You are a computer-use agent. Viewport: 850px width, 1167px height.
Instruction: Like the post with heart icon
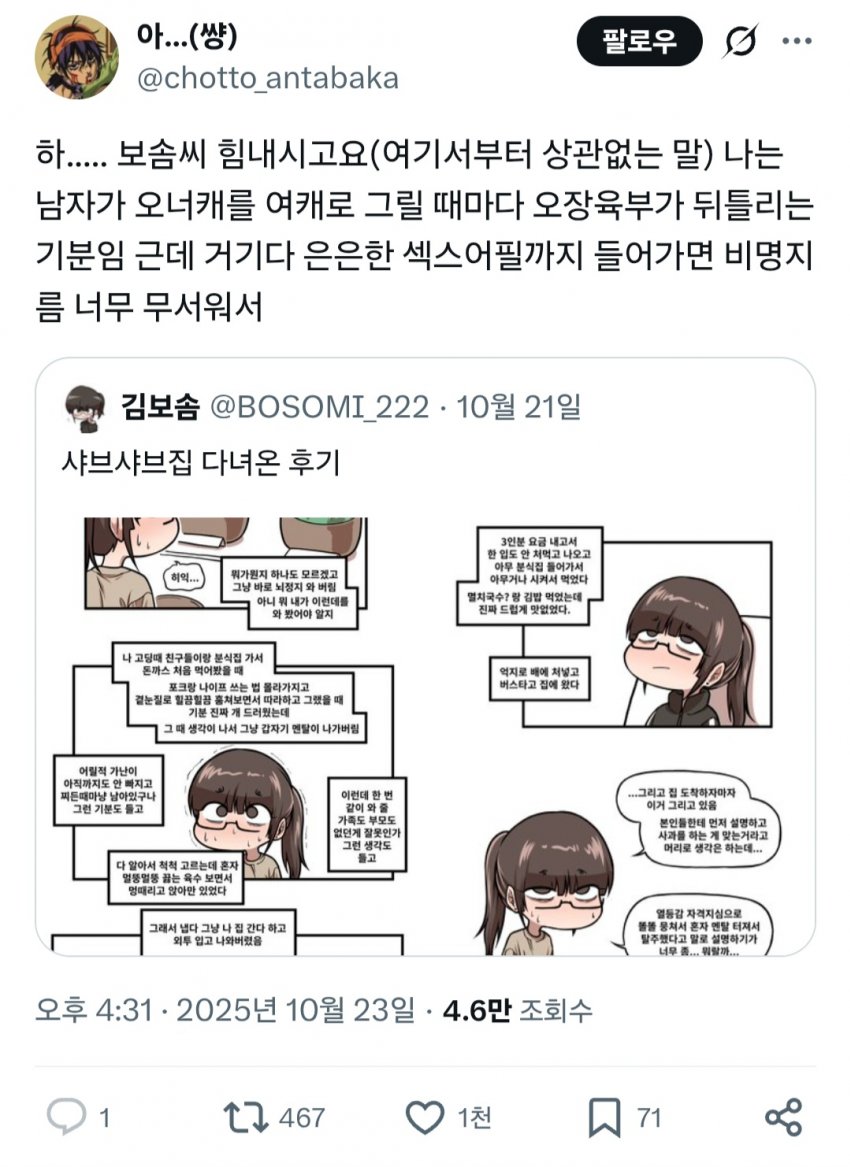(x=424, y=1116)
